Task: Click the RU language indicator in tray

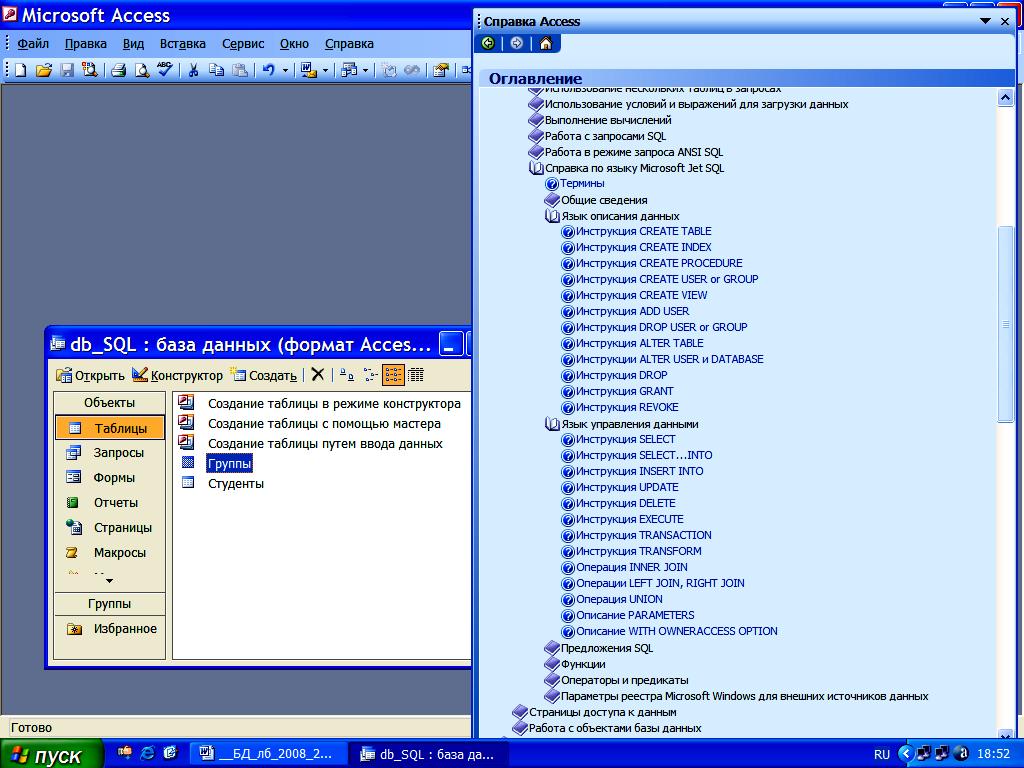Action: pyautogui.click(x=882, y=754)
